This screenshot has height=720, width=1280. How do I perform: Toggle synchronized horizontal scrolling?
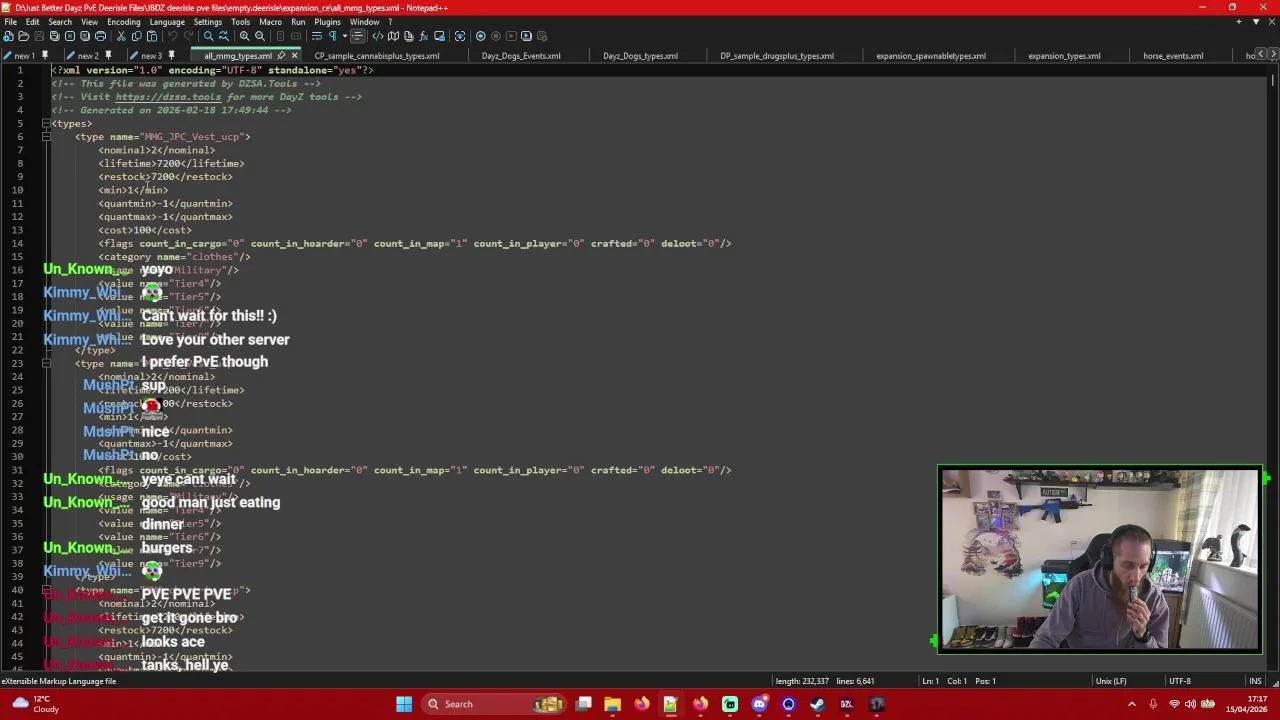coord(296,36)
